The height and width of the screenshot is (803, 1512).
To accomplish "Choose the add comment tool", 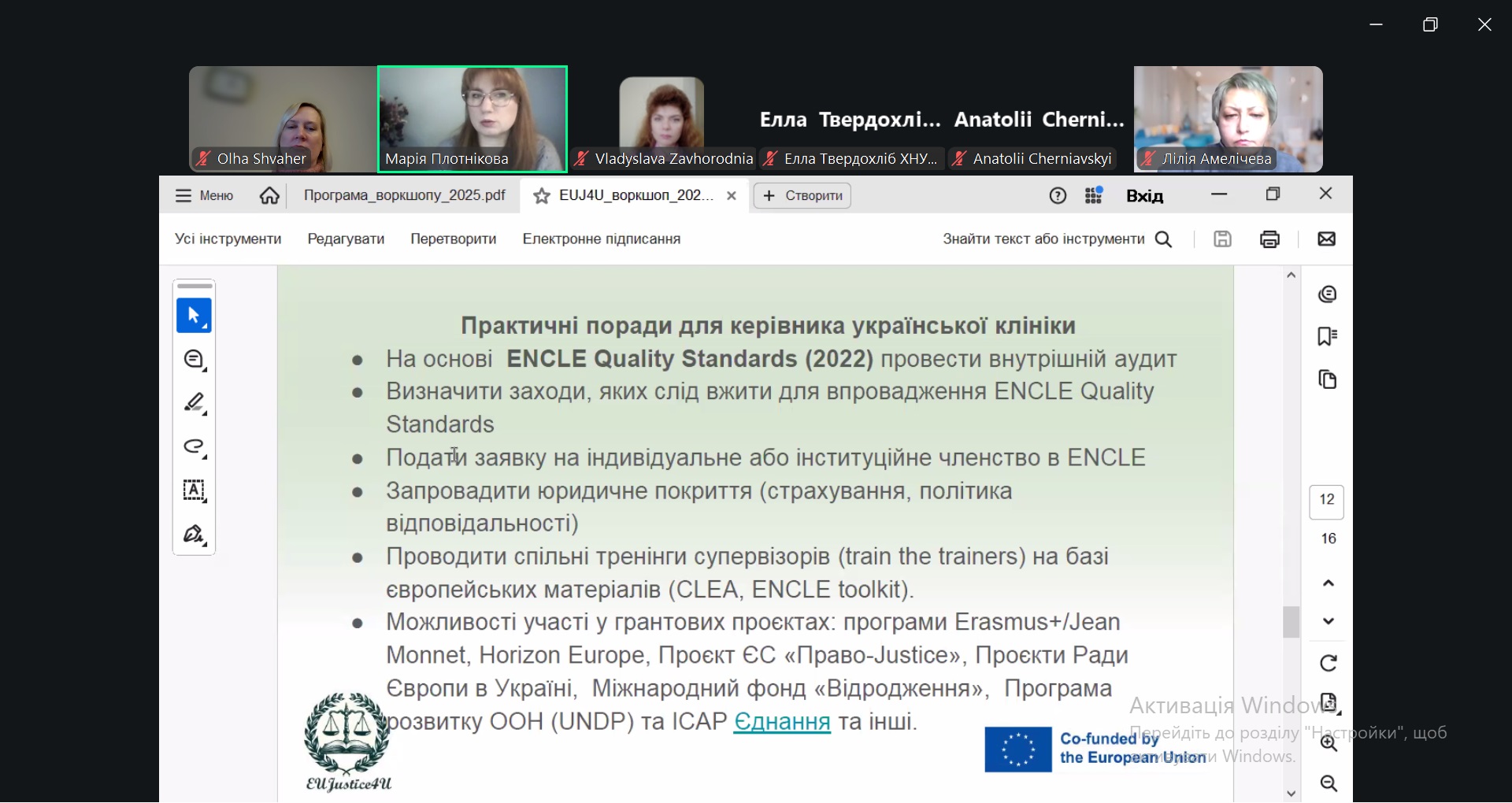I will click(x=194, y=361).
